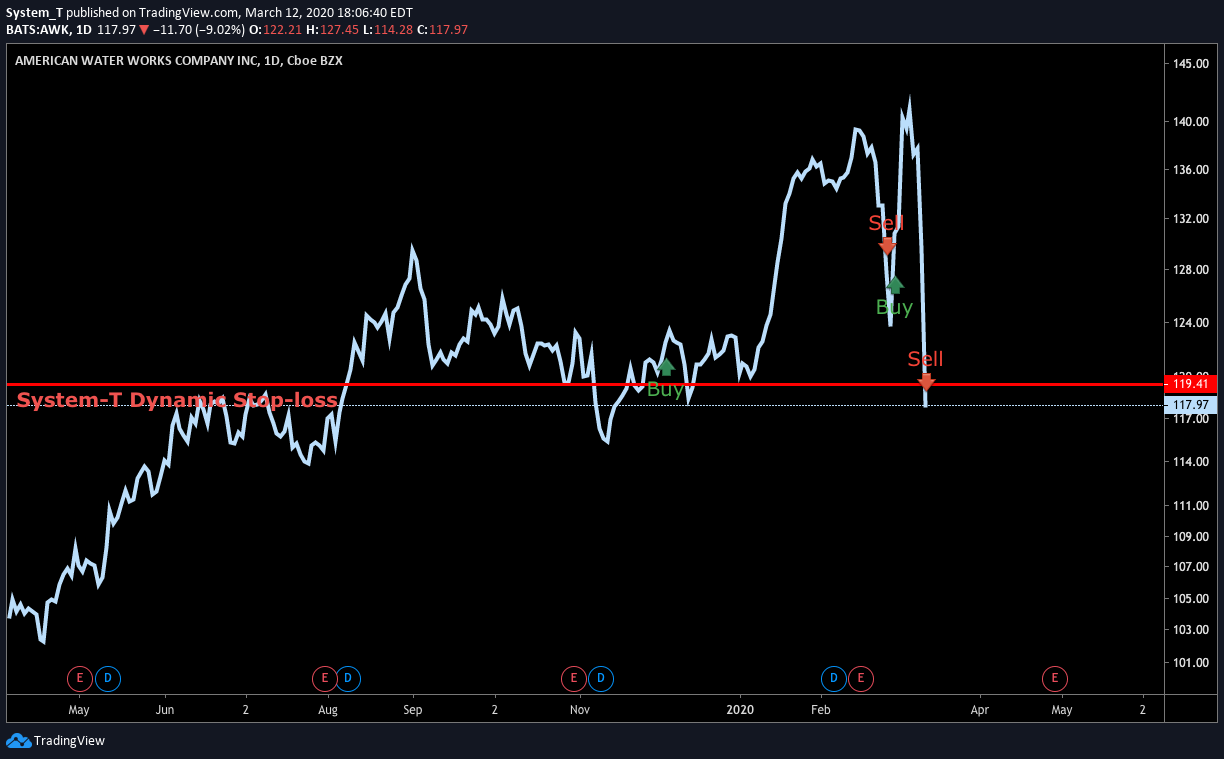Click the 128.00 price axis label
The image size is (1224, 759).
(1192, 270)
